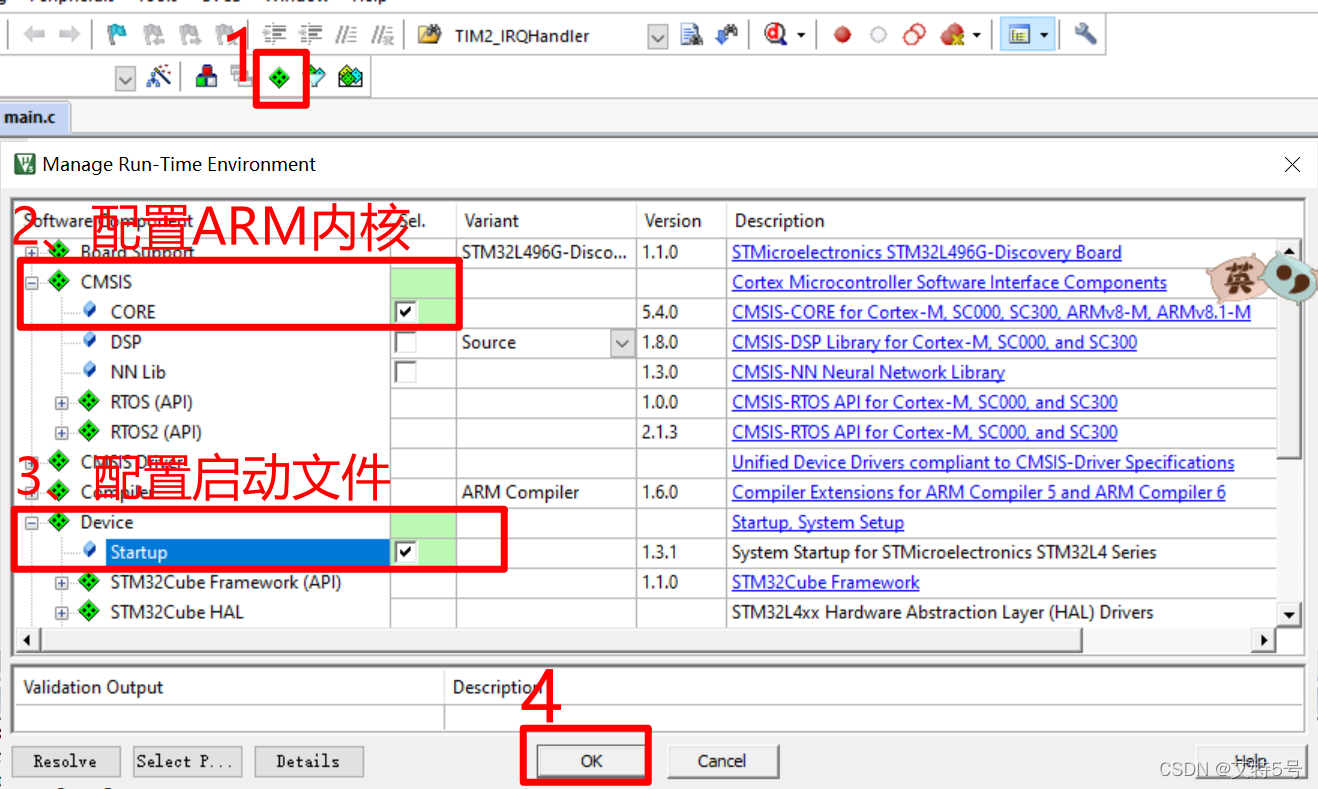Click the Select Software Packs icon
The width and height of the screenshot is (1318, 789).
(x=315, y=76)
